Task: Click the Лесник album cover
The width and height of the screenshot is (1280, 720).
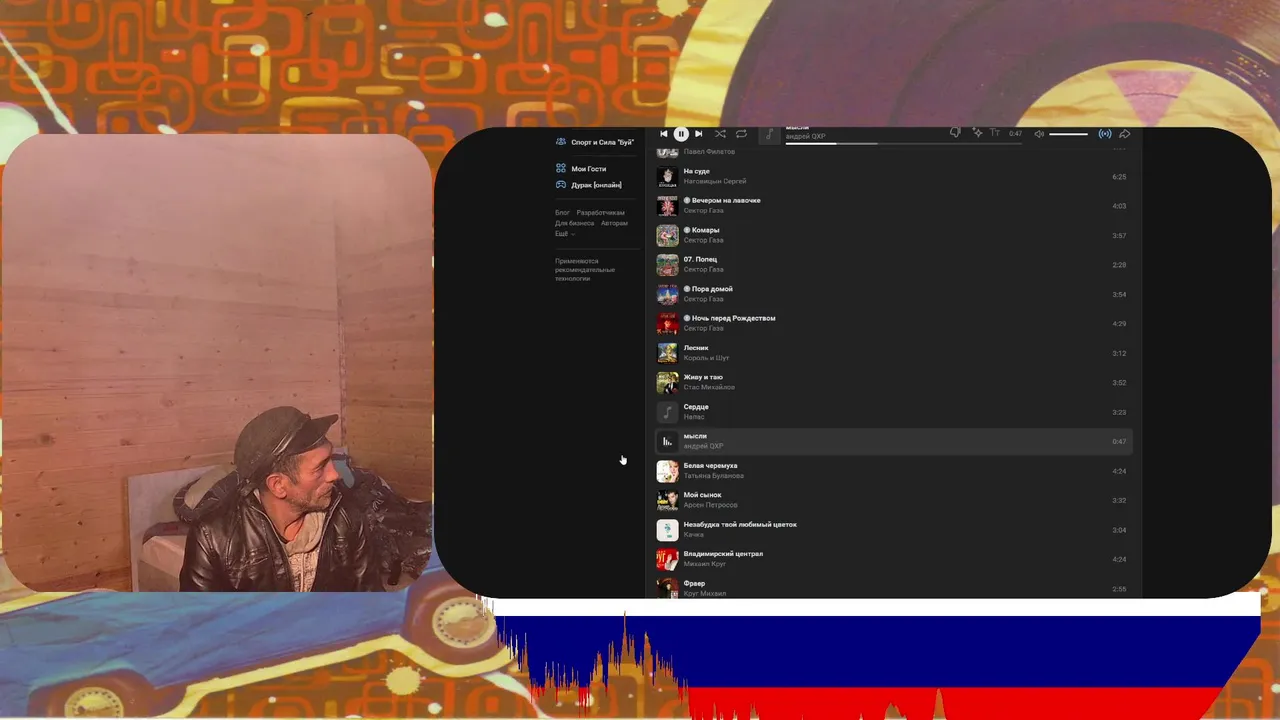Action: (x=667, y=353)
